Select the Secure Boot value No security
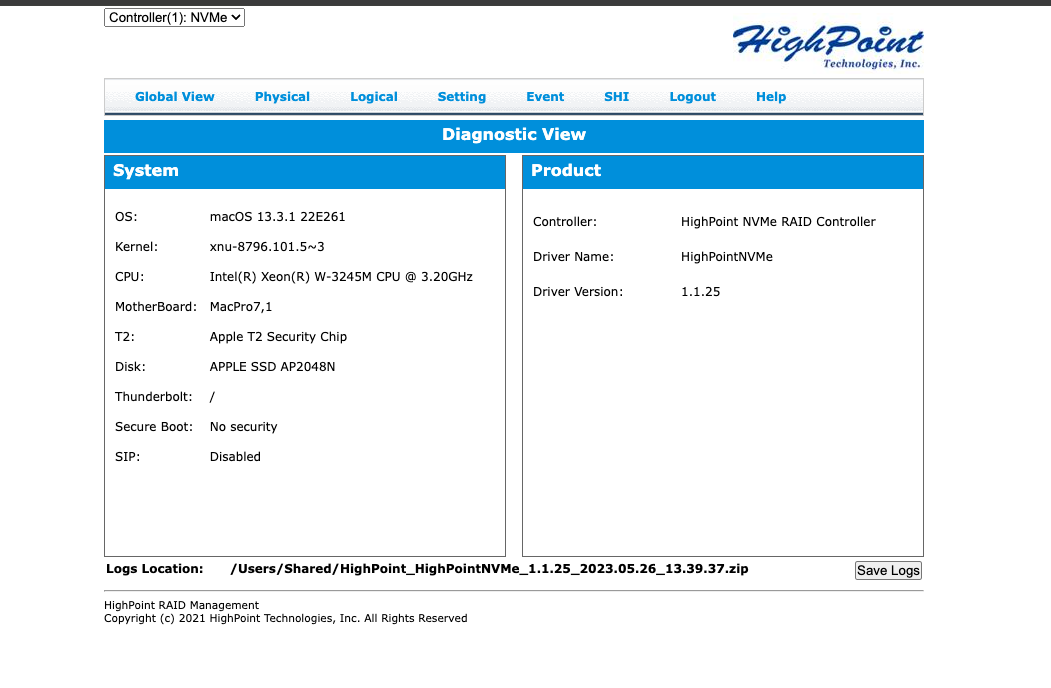Viewport: 1051px width, 688px height. pyautogui.click(x=243, y=427)
